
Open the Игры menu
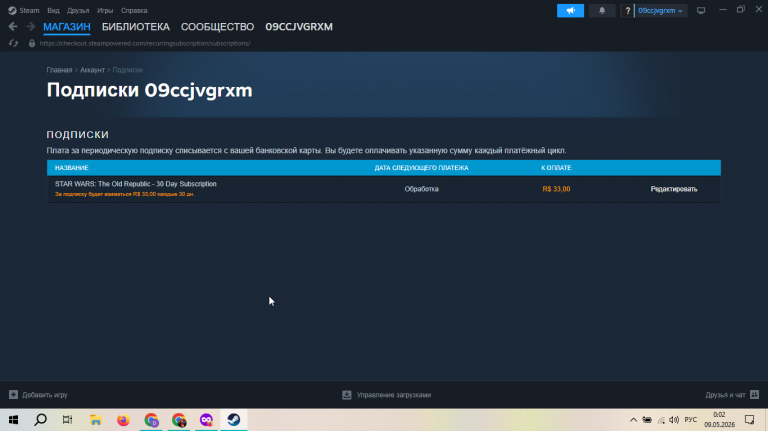pyautogui.click(x=105, y=10)
